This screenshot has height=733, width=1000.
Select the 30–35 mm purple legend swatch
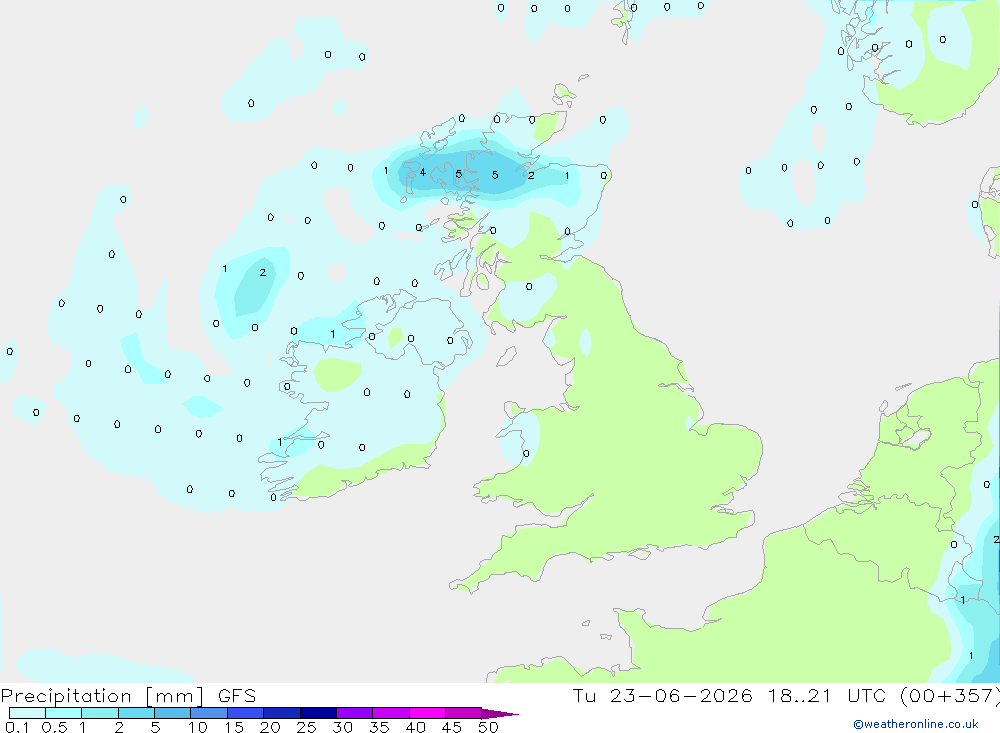tap(355, 713)
